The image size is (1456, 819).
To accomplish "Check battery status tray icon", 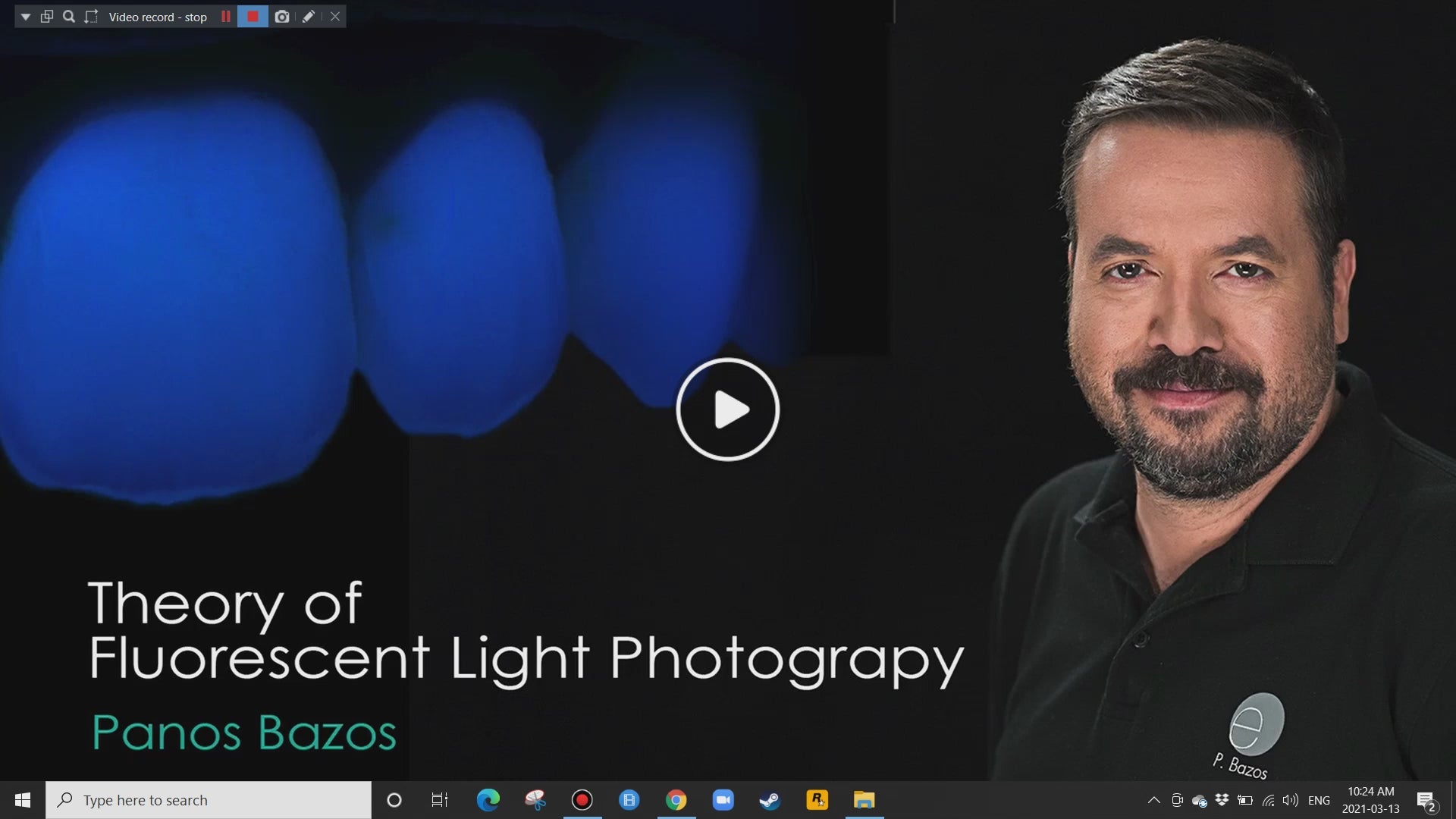I will 1245,800.
